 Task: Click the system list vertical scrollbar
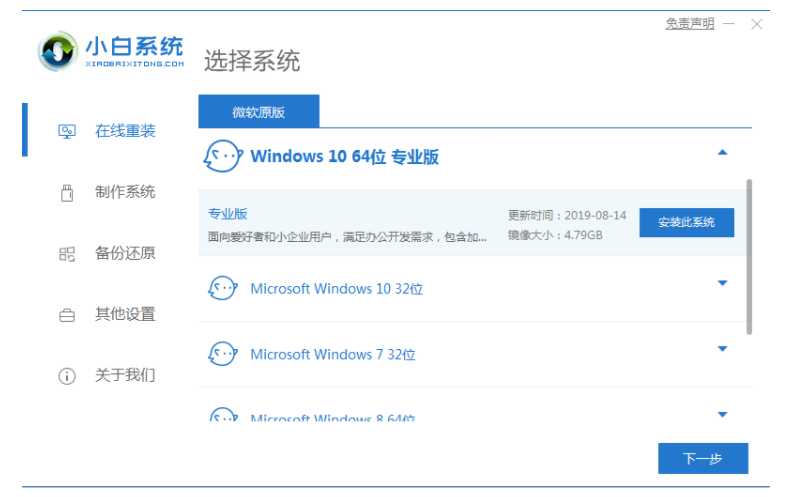pos(749,255)
